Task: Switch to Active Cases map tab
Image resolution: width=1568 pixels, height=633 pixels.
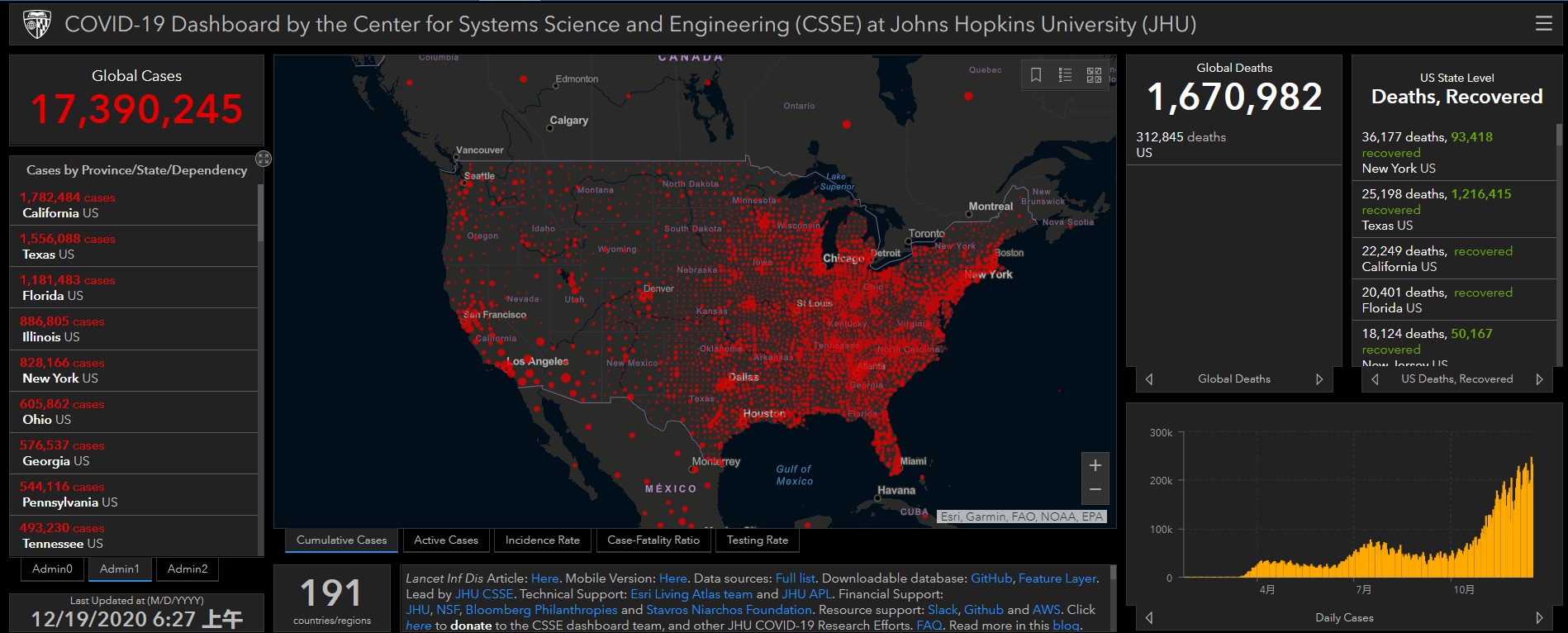Action: click(x=446, y=540)
